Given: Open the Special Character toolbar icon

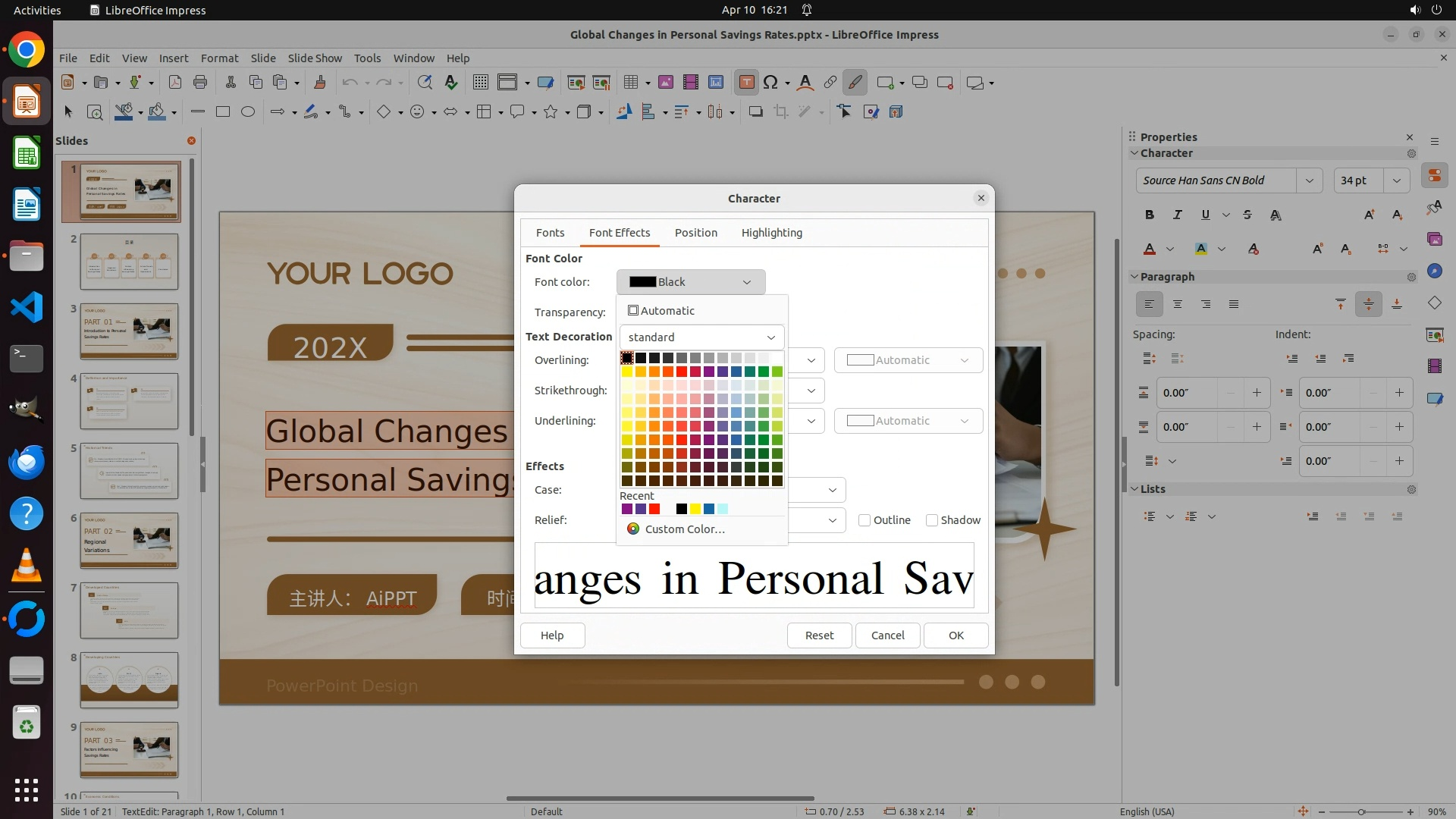Looking at the screenshot, I should [x=770, y=83].
